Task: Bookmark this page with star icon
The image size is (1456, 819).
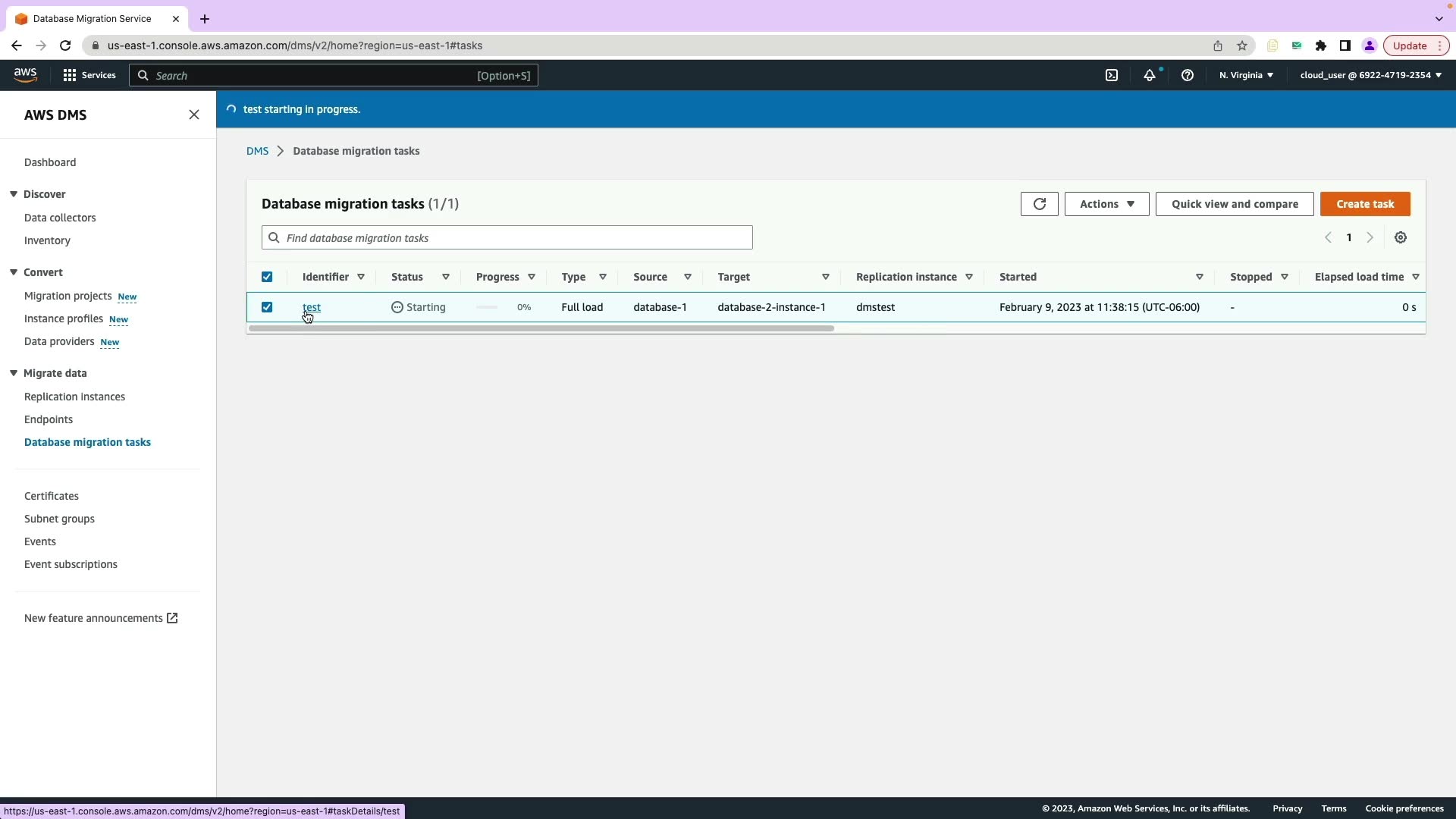Action: coord(1241,45)
